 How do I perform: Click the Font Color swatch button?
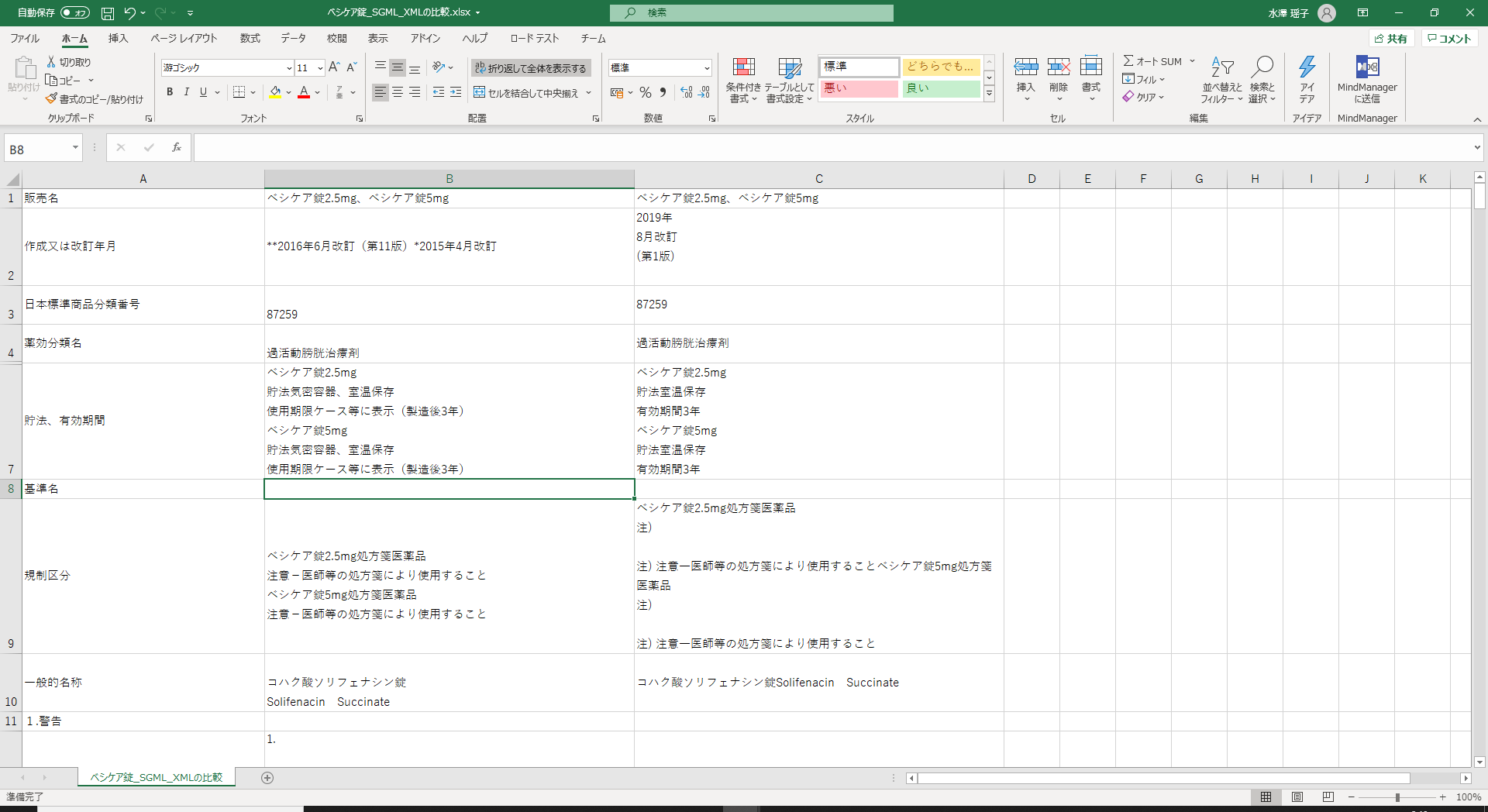click(x=304, y=92)
